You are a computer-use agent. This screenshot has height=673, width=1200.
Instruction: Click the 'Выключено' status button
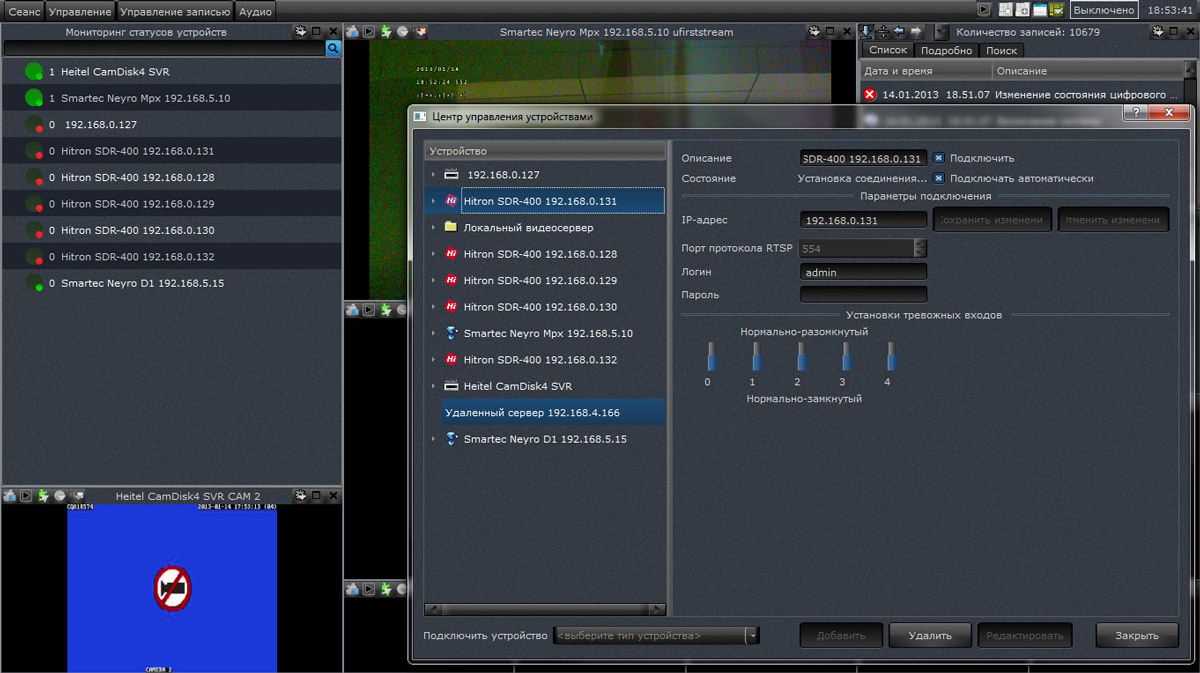(1104, 10)
